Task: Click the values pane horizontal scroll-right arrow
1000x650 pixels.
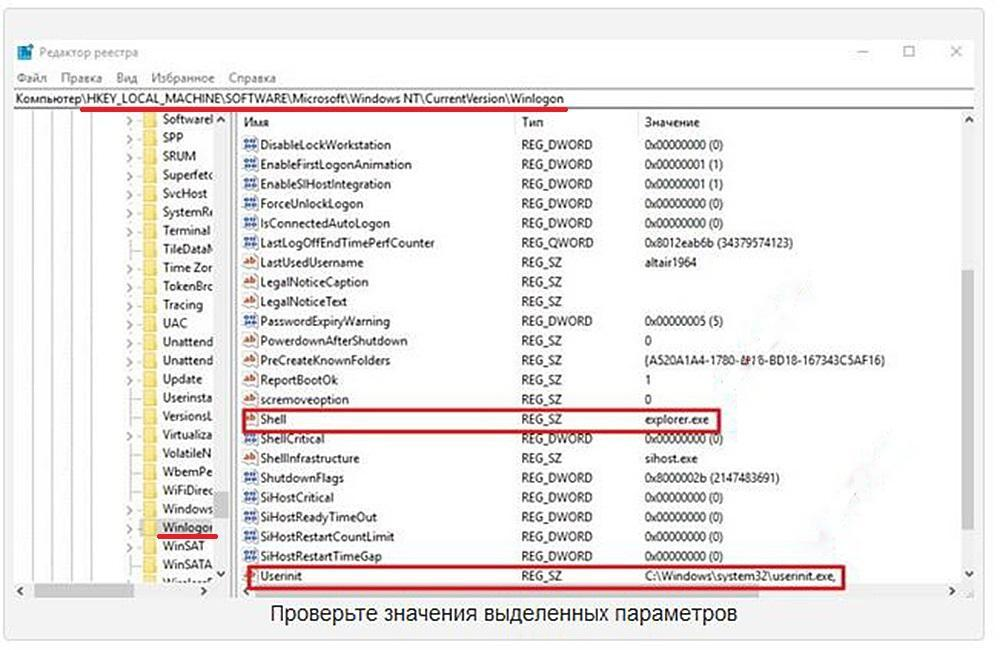Action: point(952,591)
